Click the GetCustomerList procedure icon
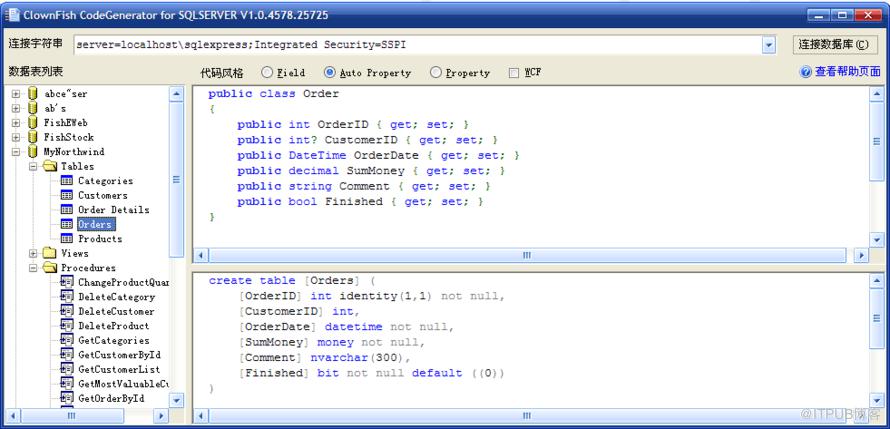Viewport: 890px width, 429px height. coord(67,369)
